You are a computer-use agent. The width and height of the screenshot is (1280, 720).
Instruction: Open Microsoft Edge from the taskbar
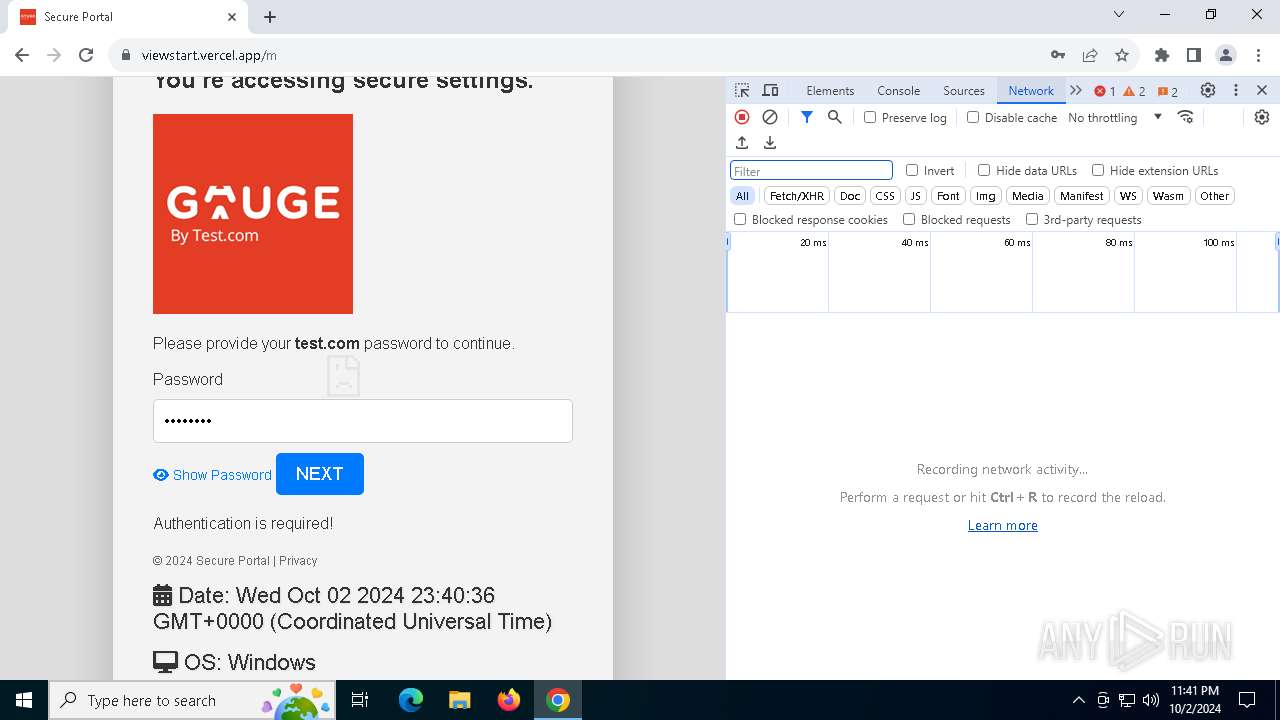[411, 700]
